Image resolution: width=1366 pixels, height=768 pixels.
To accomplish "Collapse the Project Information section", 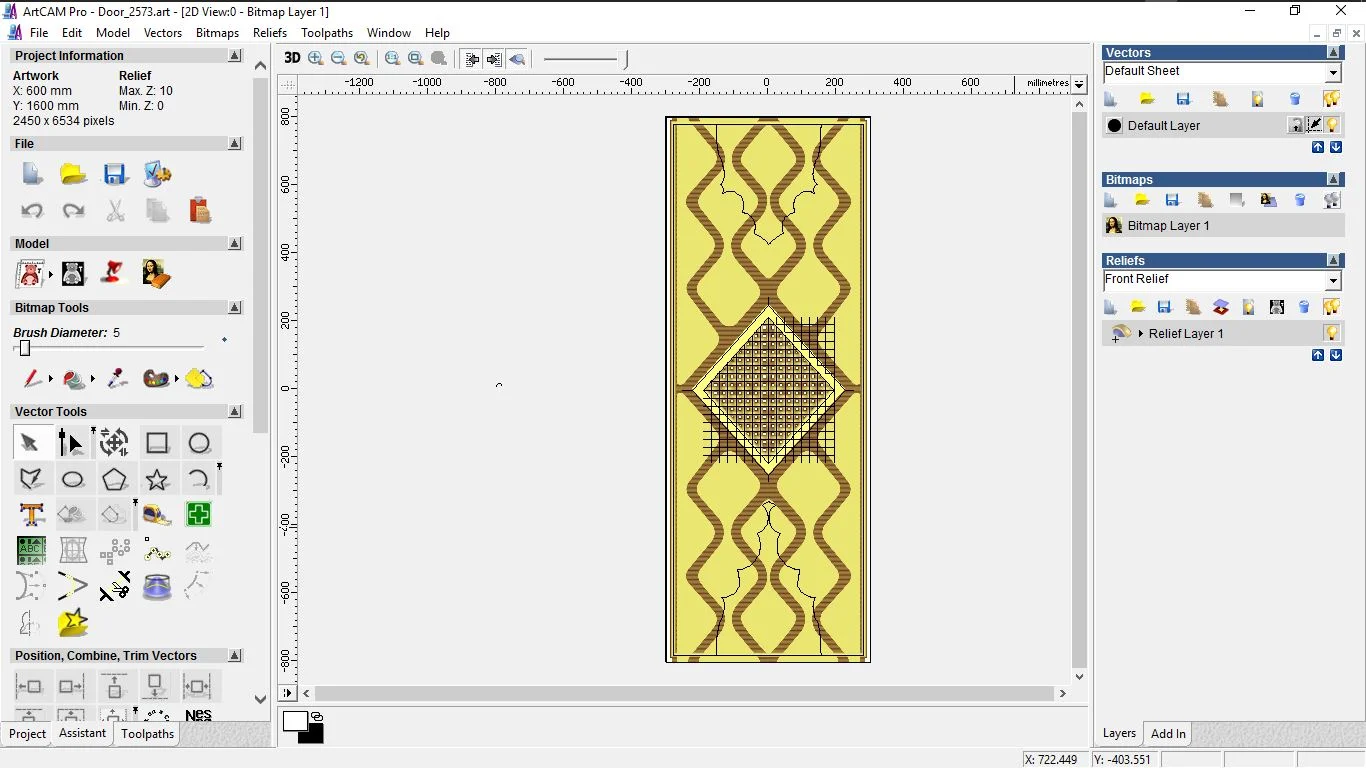I will (x=235, y=56).
